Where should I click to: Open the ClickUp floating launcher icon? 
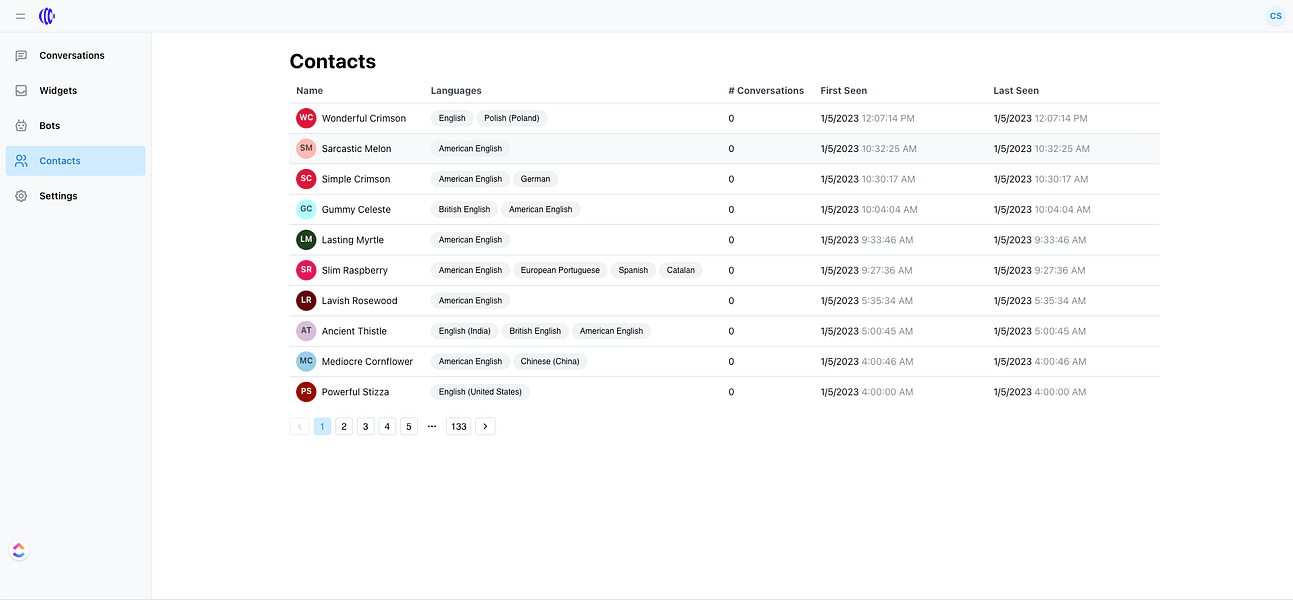[x=19, y=550]
